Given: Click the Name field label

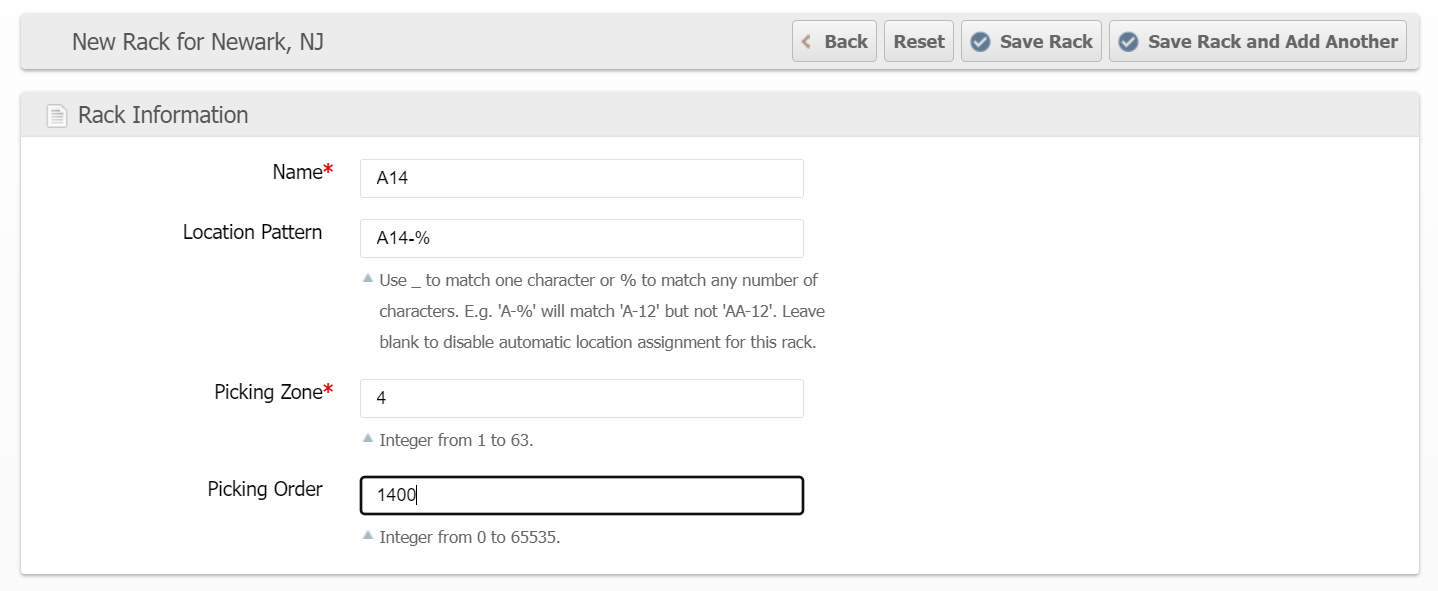Looking at the screenshot, I should click(x=297, y=172).
